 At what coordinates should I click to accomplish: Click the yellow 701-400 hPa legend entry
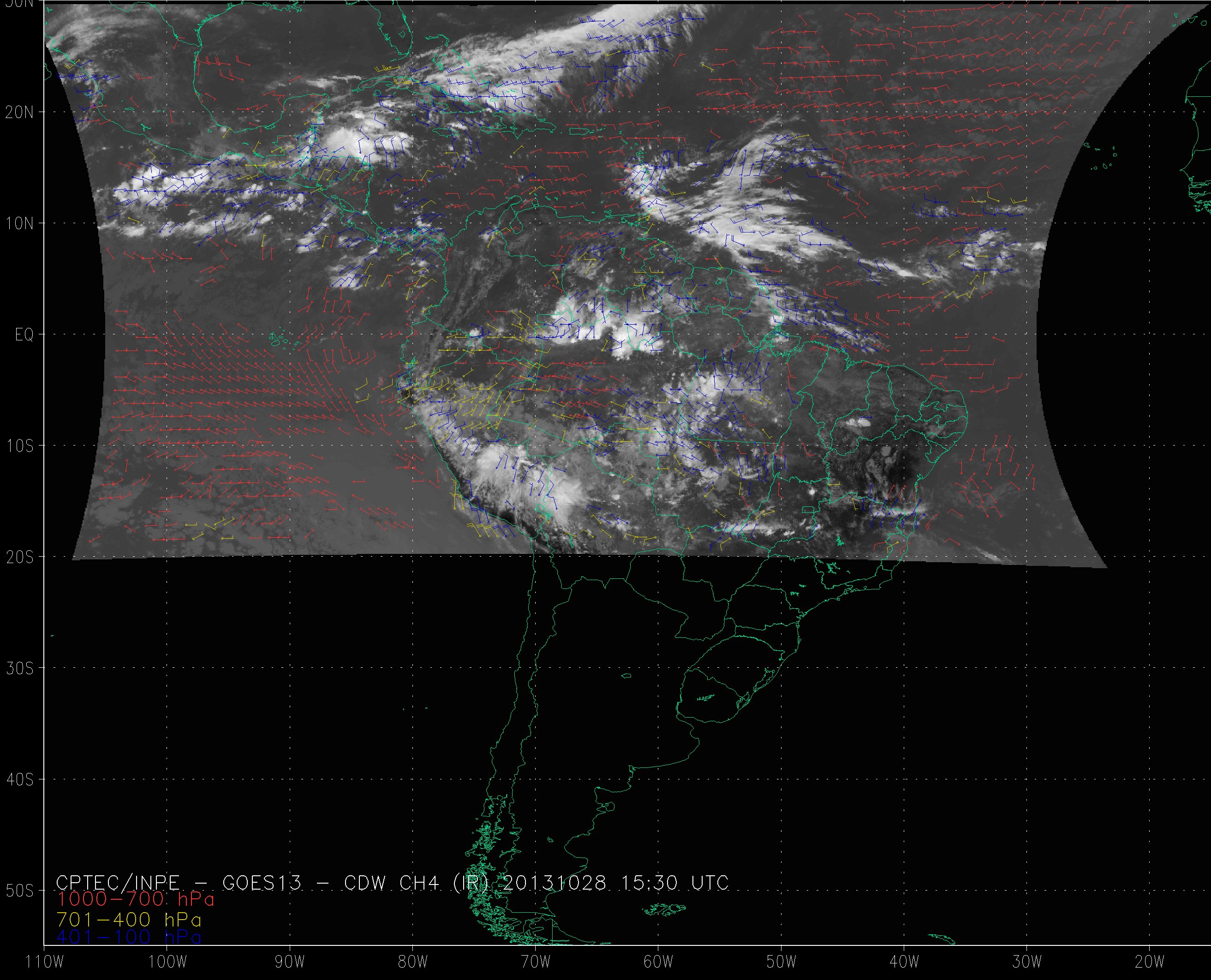129,920
